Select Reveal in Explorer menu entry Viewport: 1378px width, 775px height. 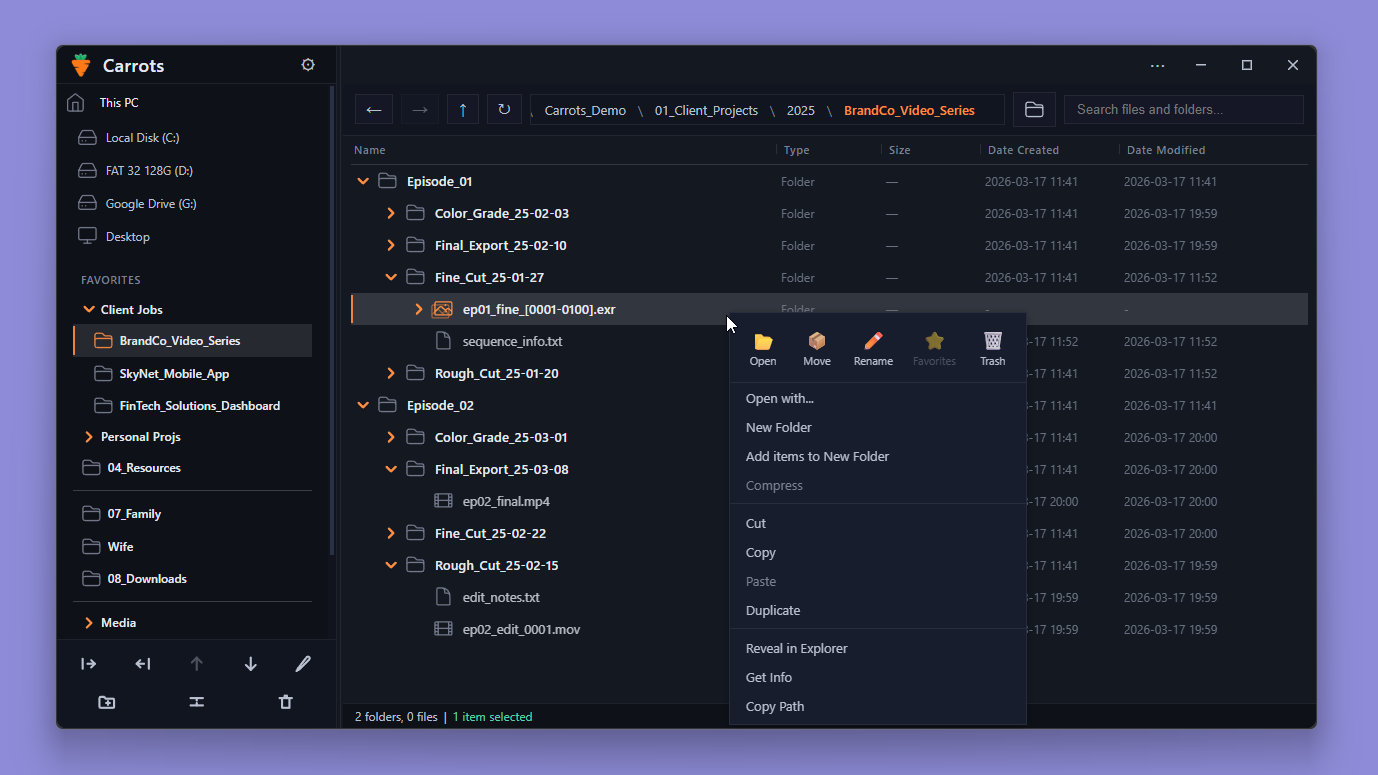tap(796, 648)
